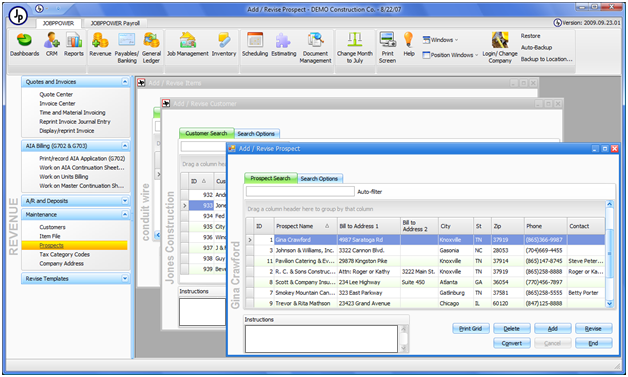Image resolution: width=628 pixels, height=377 pixels.
Task: Select Search Options tab in Customer window
Action: click(x=256, y=134)
